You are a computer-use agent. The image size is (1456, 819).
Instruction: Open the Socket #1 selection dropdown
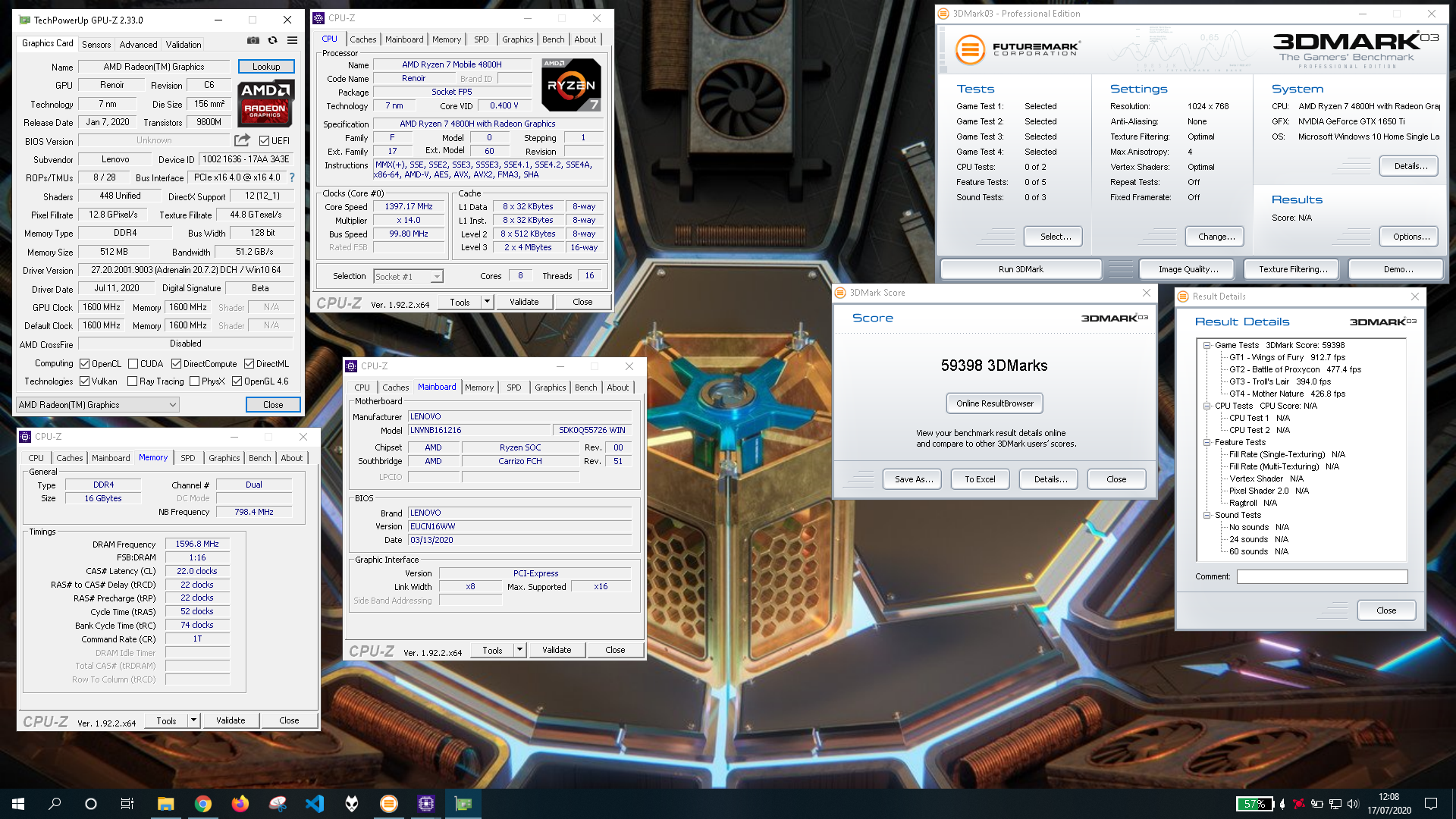[x=409, y=277]
